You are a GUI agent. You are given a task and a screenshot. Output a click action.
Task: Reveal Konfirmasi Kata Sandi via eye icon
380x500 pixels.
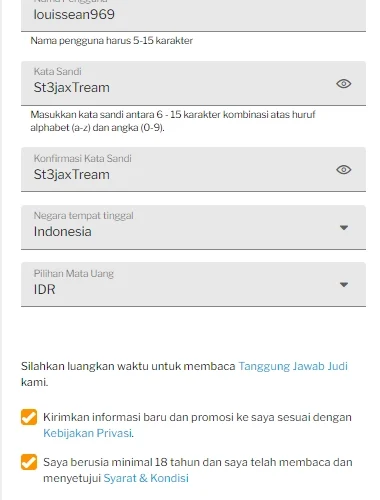point(343,170)
